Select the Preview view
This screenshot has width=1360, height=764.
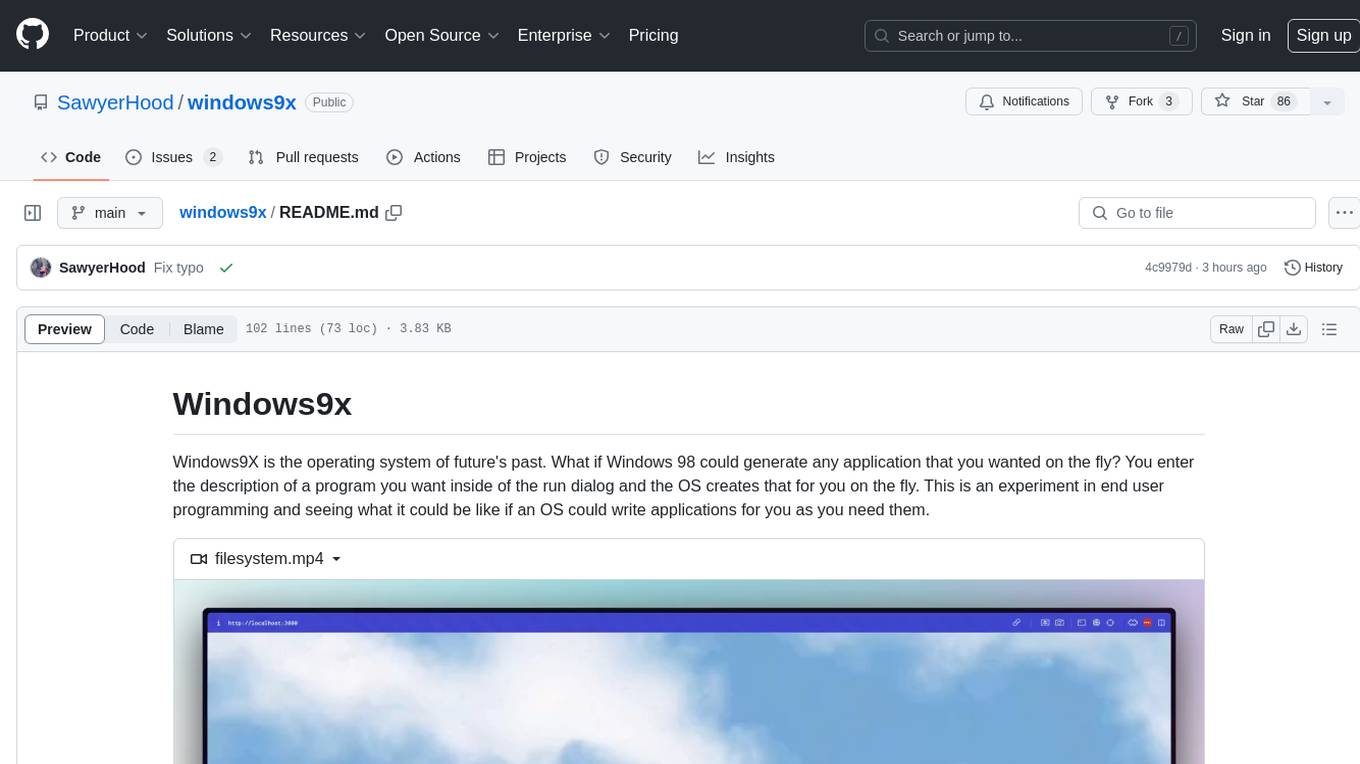[65, 329]
